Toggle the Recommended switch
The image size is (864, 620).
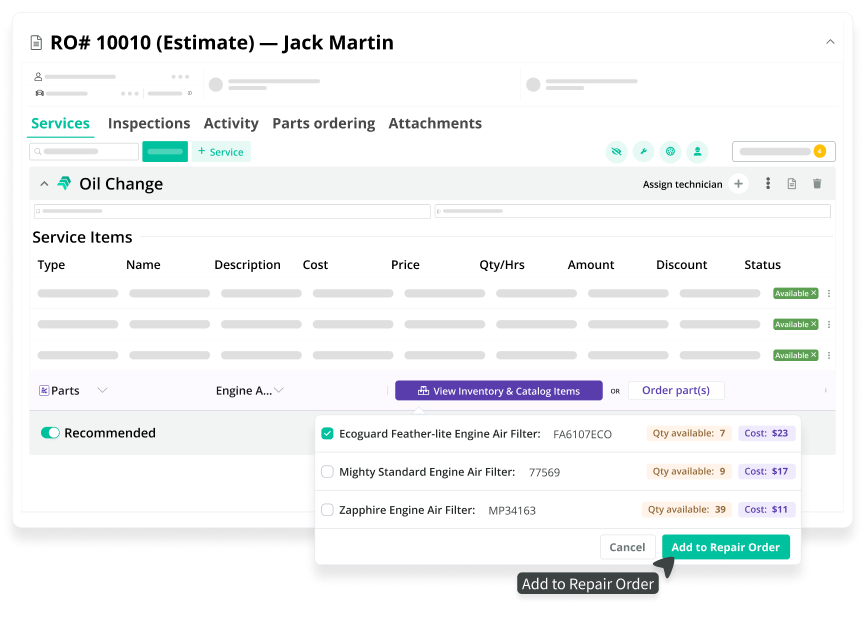pos(50,433)
